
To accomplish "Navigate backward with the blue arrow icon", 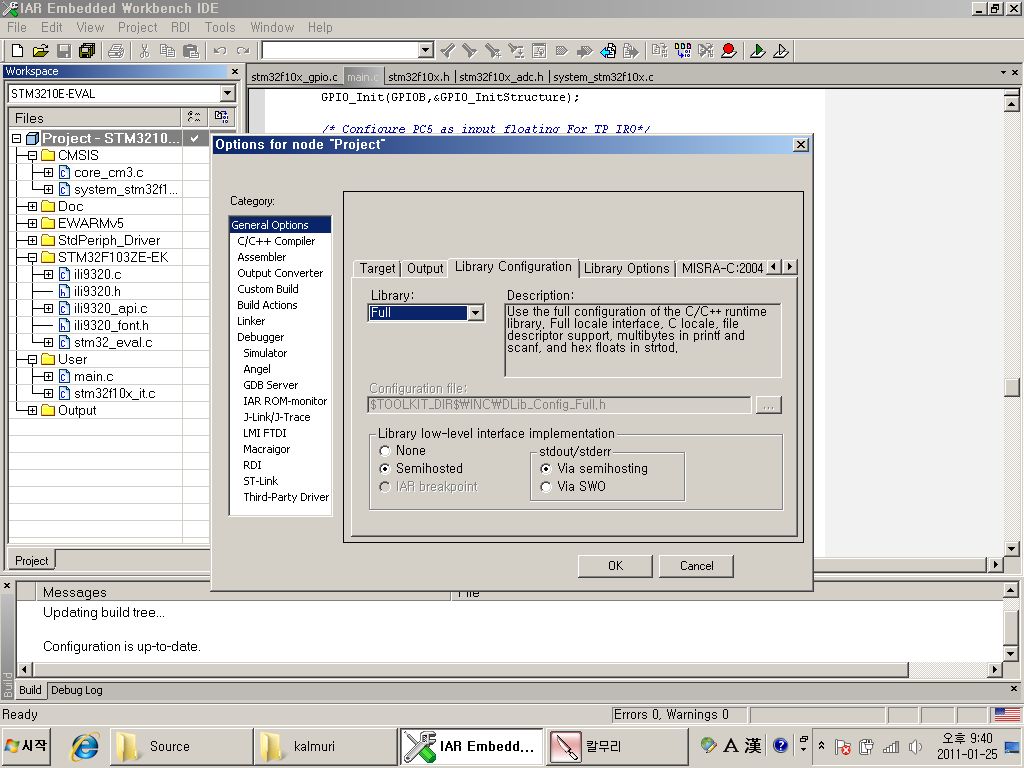I will (608, 50).
